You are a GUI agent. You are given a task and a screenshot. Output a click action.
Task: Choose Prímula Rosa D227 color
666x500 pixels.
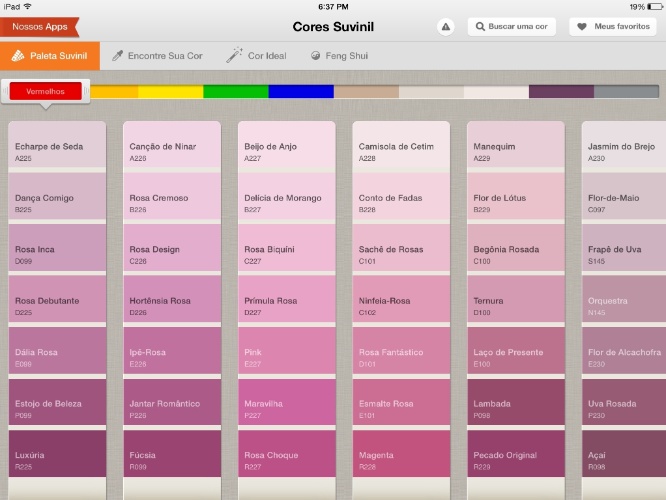[x=287, y=299]
